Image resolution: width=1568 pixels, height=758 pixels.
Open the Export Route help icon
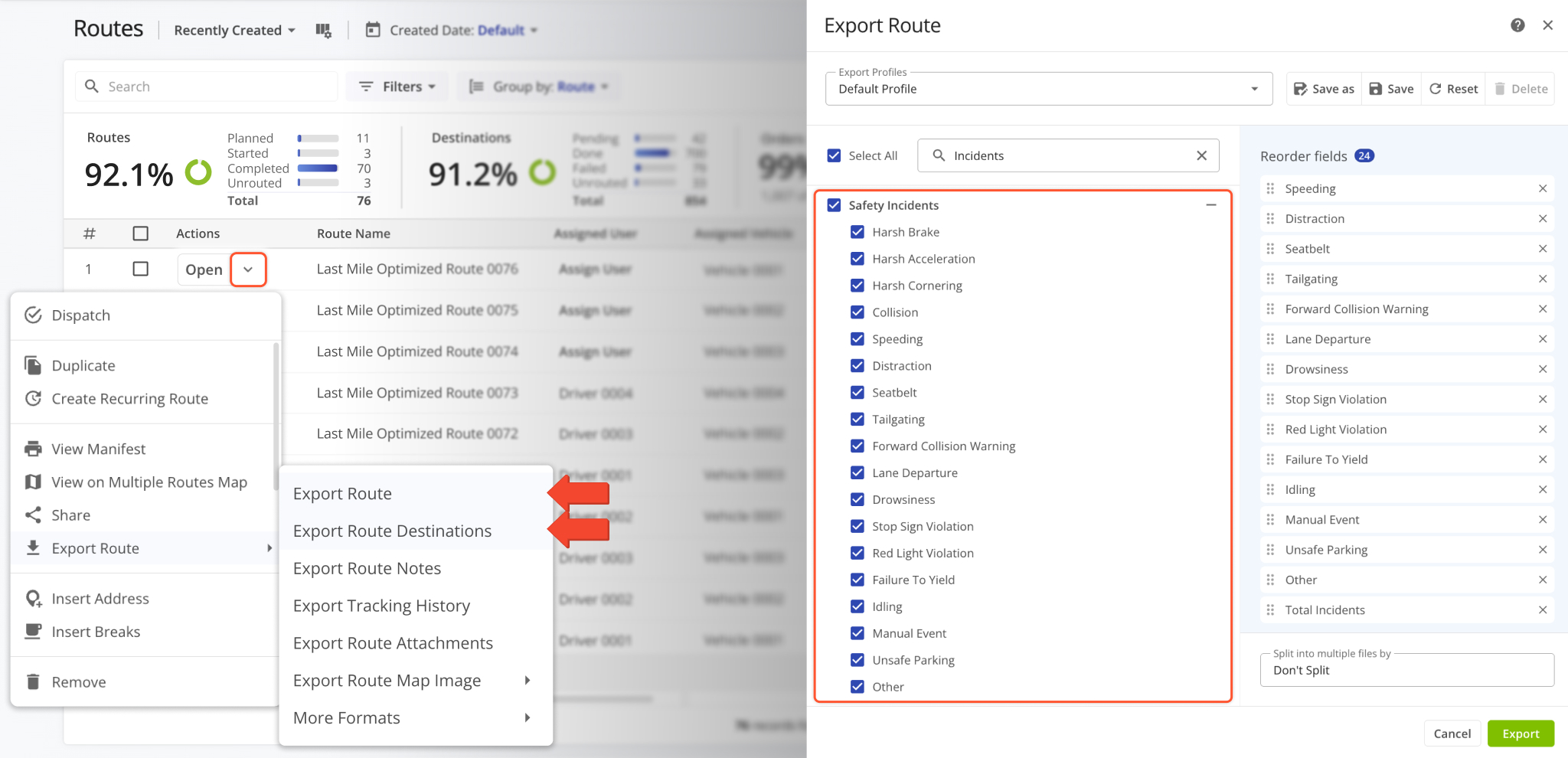[x=1517, y=25]
